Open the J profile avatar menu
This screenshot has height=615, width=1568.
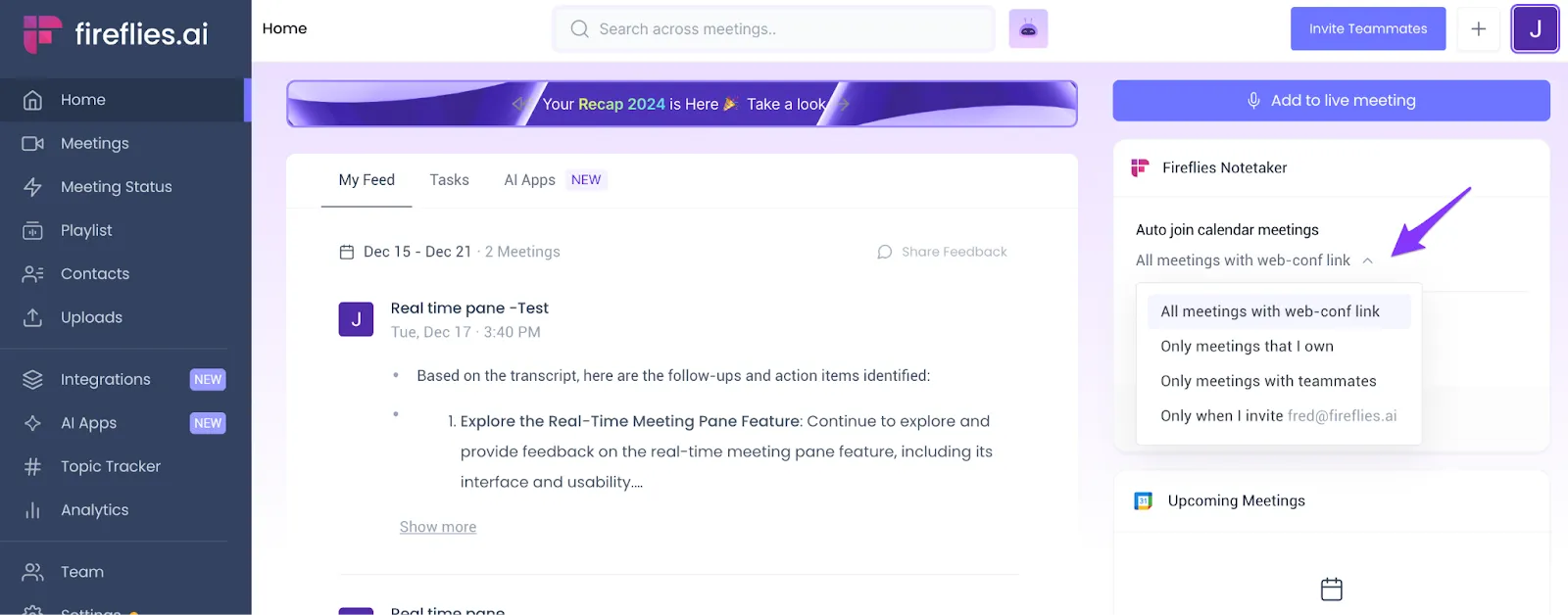[x=1535, y=28]
